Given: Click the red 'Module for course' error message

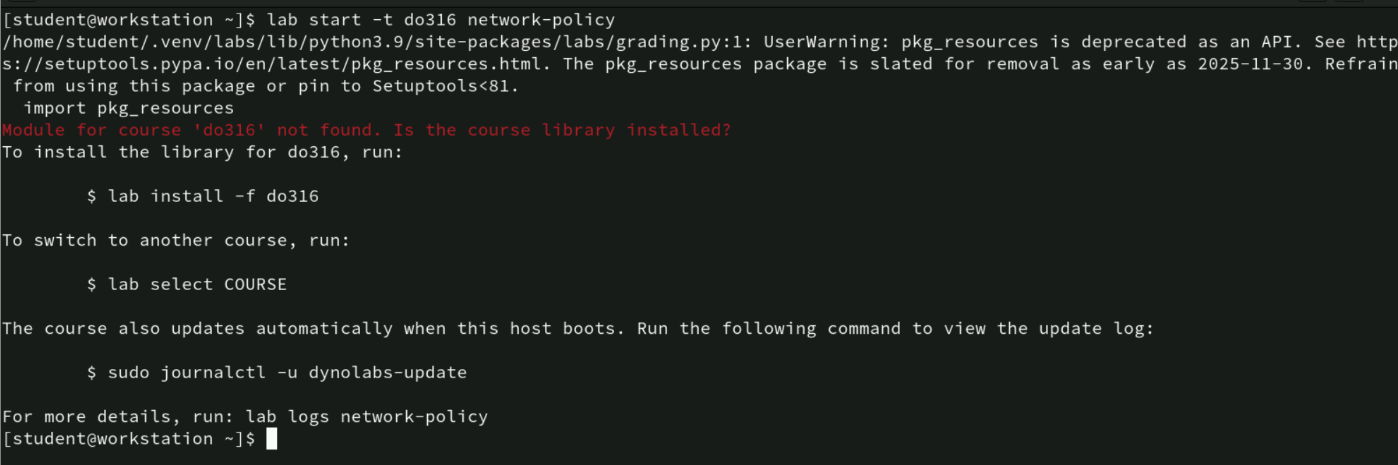Looking at the screenshot, I should (366, 130).
